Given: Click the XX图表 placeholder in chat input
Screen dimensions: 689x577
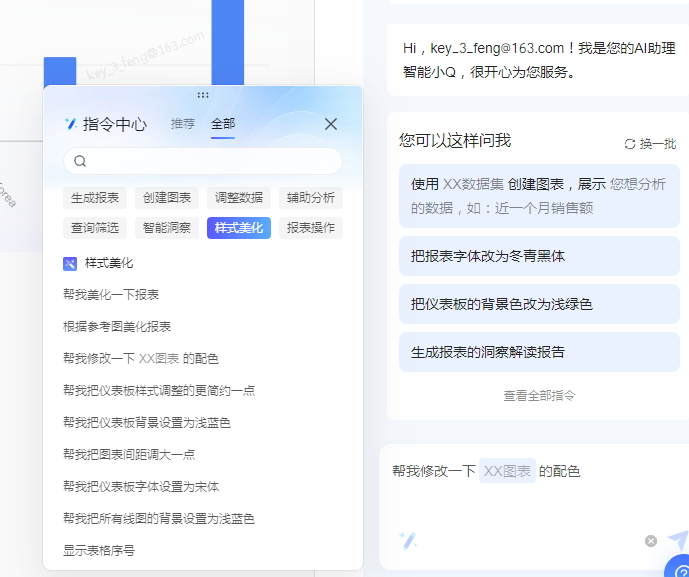Looking at the screenshot, I should (507, 471).
